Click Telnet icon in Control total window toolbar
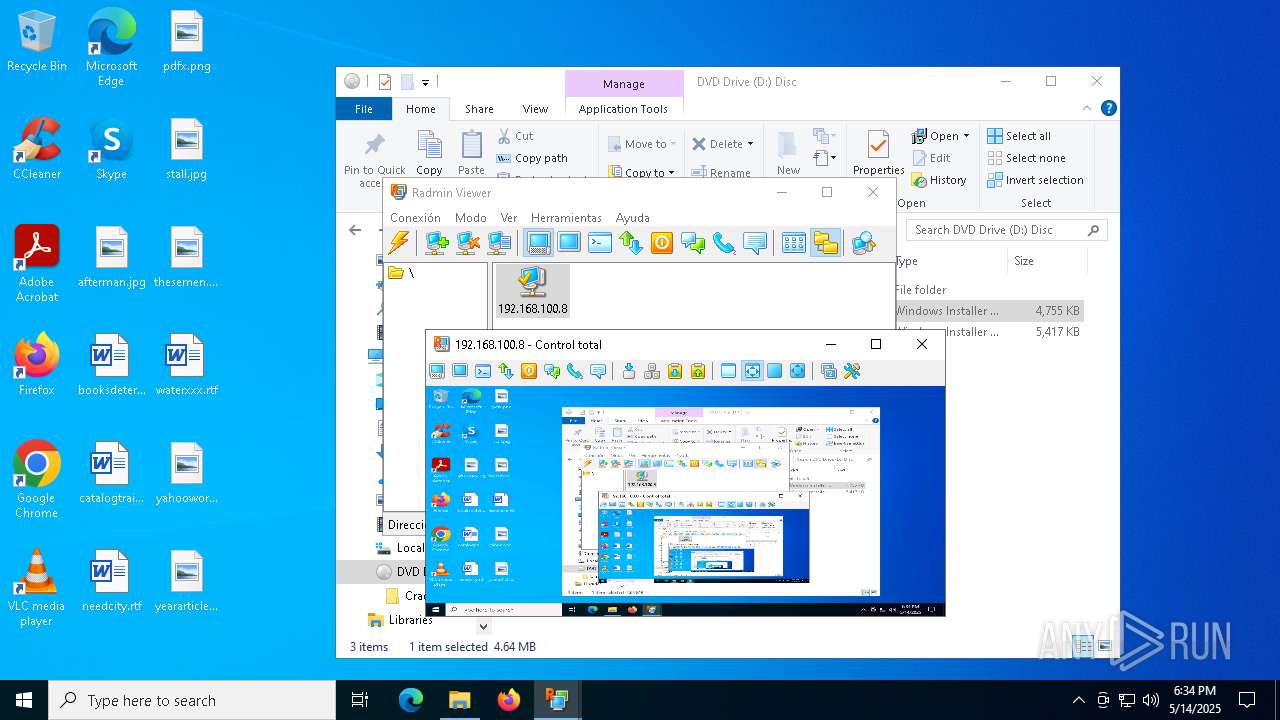 (483, 371)
